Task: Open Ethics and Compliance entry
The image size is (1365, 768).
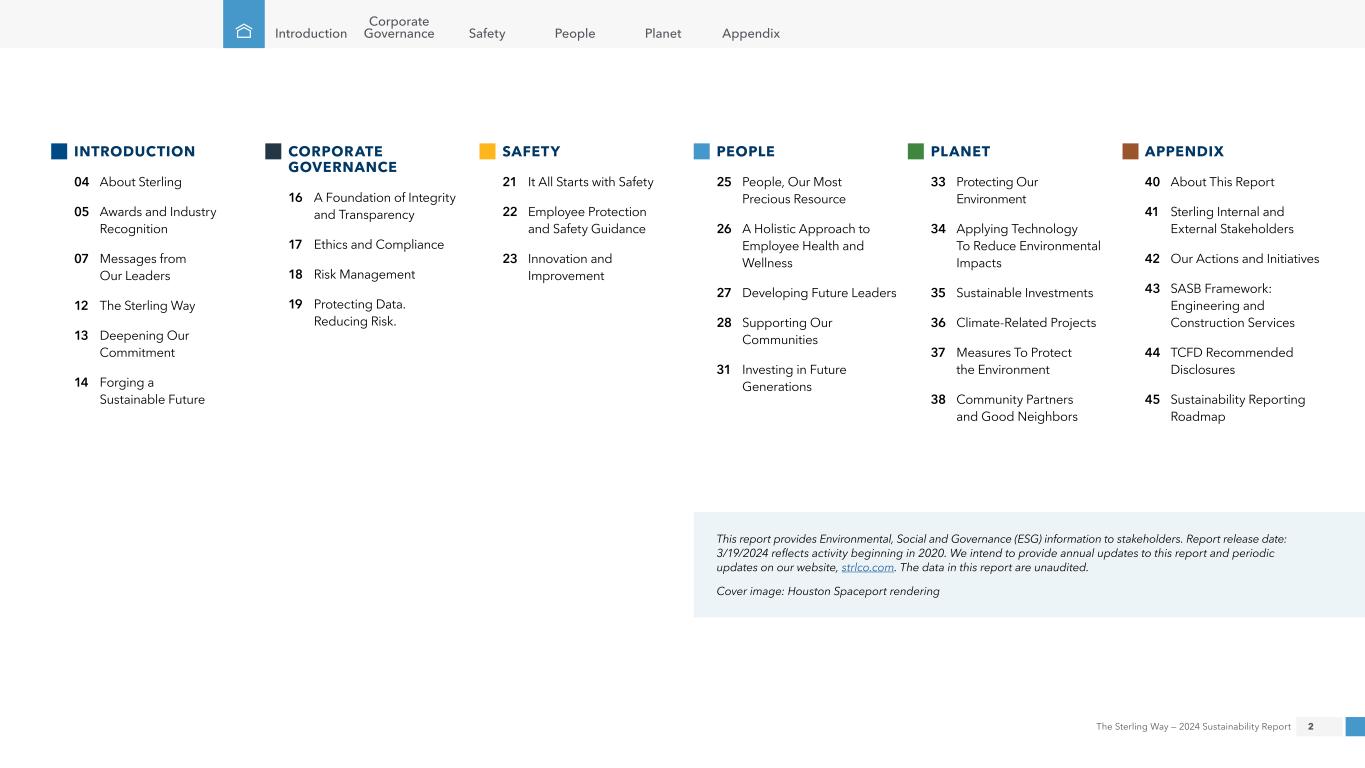Action: click(378, 244)
